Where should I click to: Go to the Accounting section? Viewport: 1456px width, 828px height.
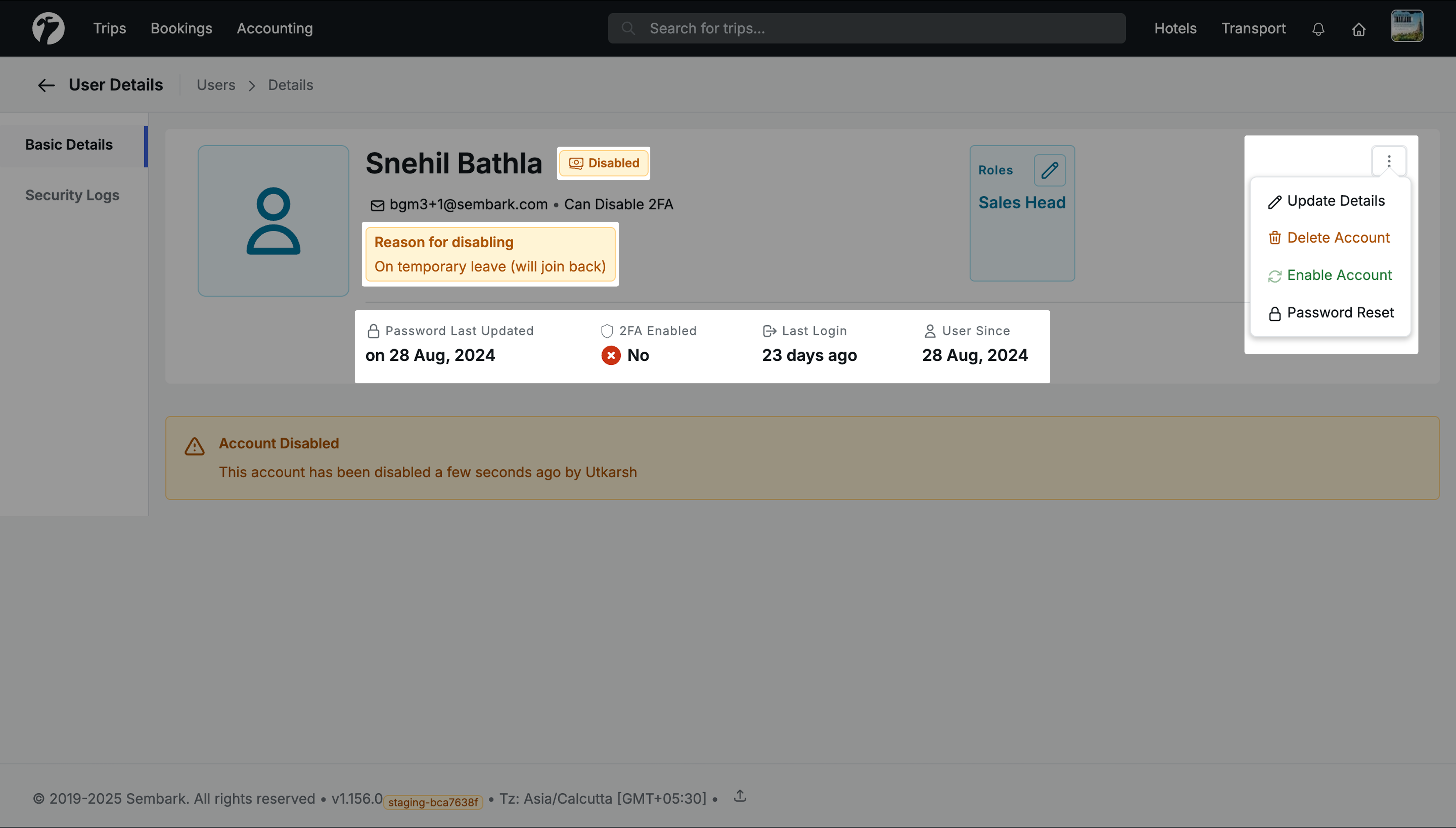pyautogui.click(x=275, y=28)
